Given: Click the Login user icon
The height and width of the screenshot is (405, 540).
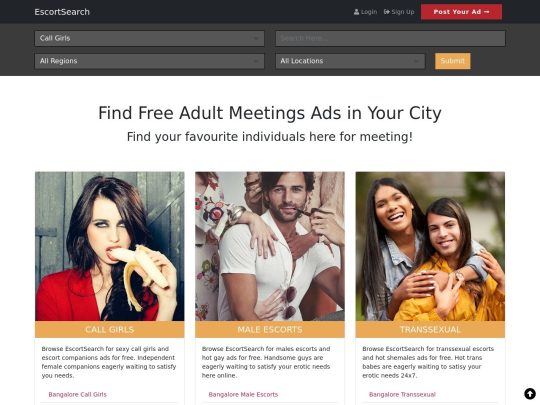Looking at the screenshot, I should [356, 12].
